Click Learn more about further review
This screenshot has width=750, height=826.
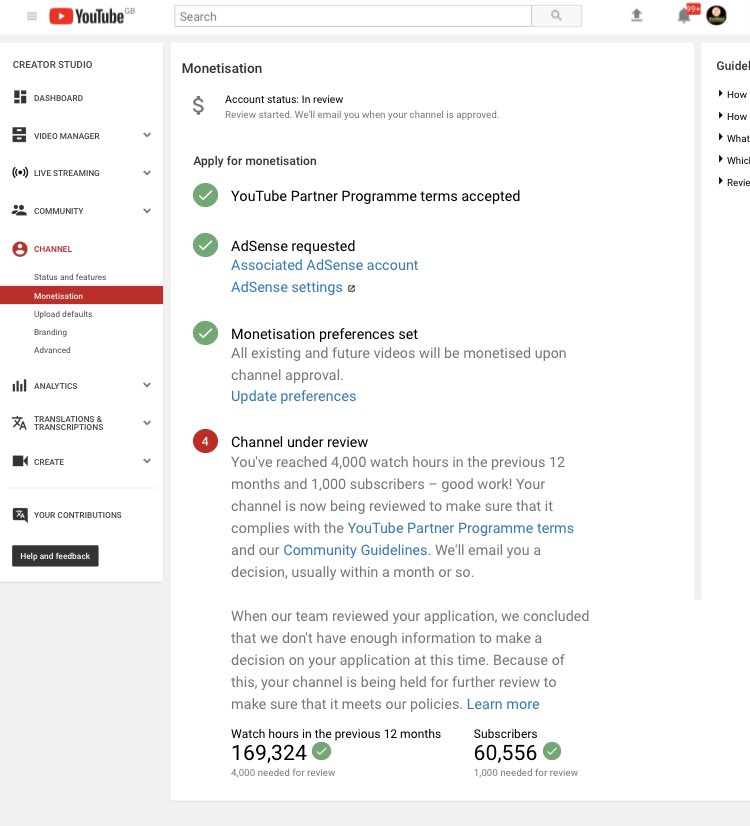tap(503, 704)
